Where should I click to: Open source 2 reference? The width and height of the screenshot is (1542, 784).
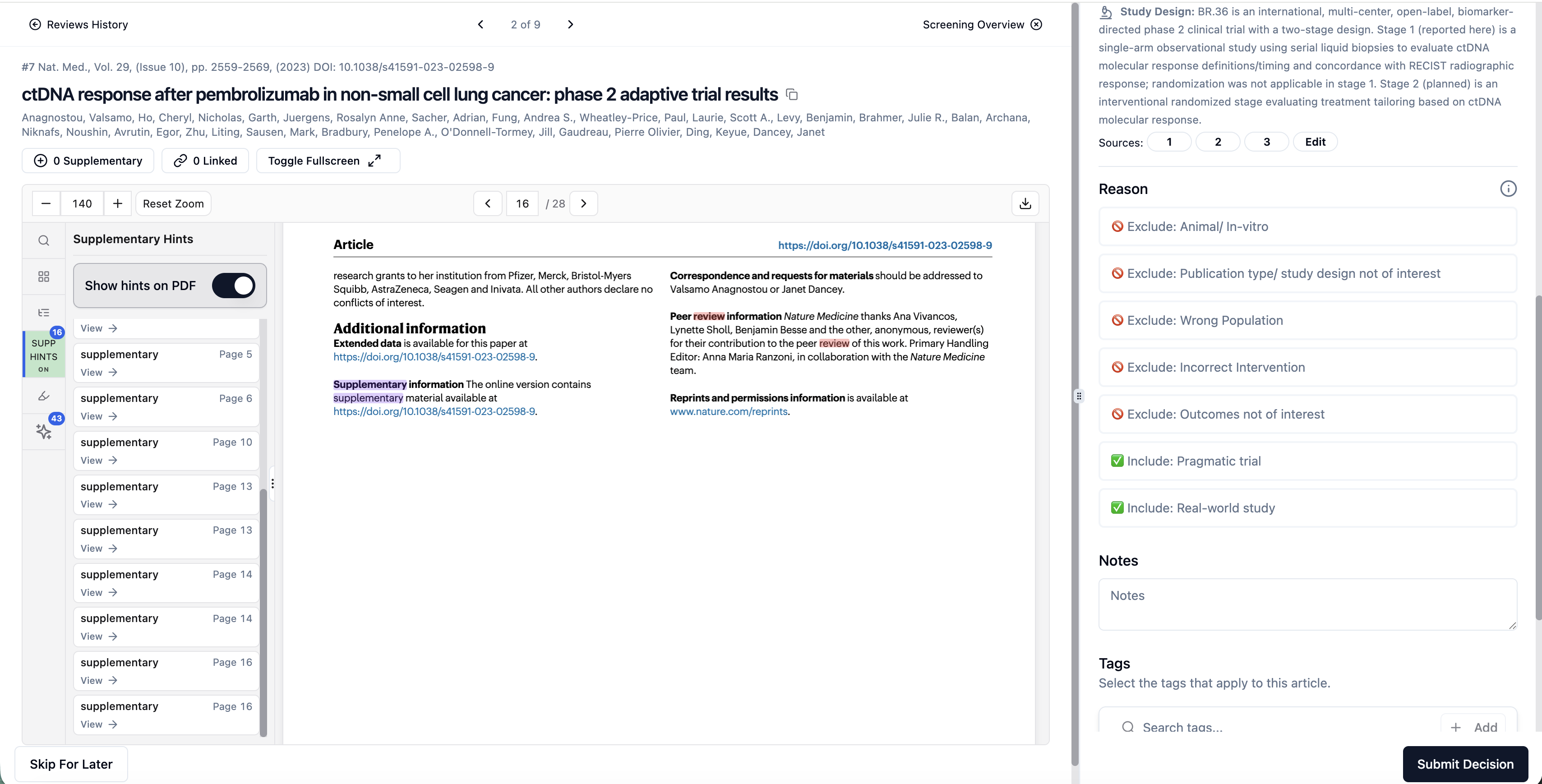pos(1218,142)
